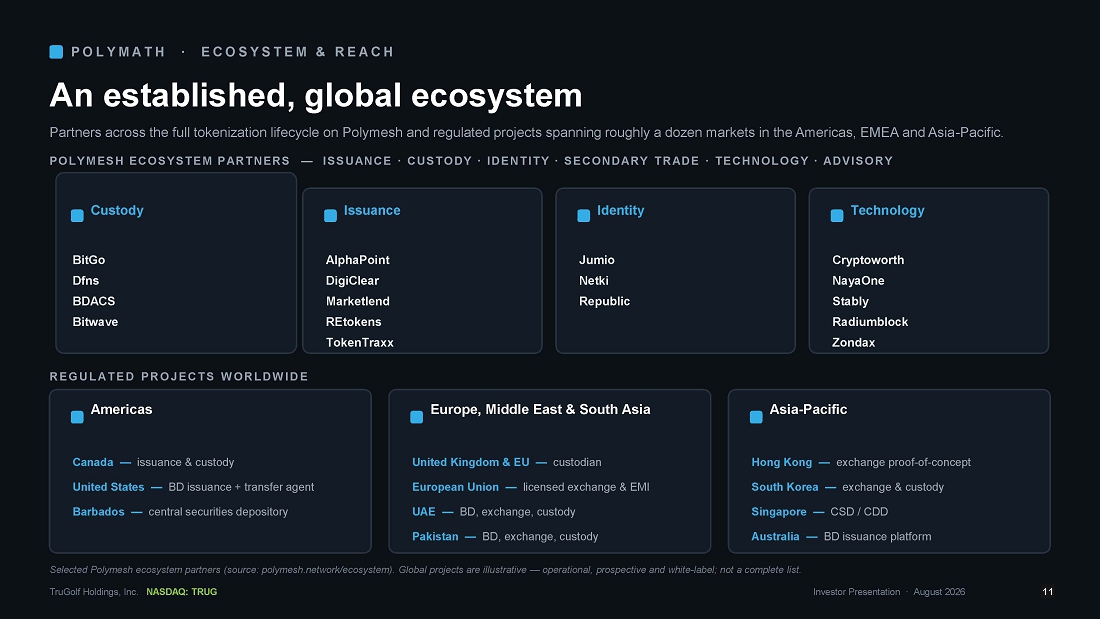Click the blue square icon beside Issuance
The height and width of the screenshot is (619, 1100).
click(x=330, y=215)
